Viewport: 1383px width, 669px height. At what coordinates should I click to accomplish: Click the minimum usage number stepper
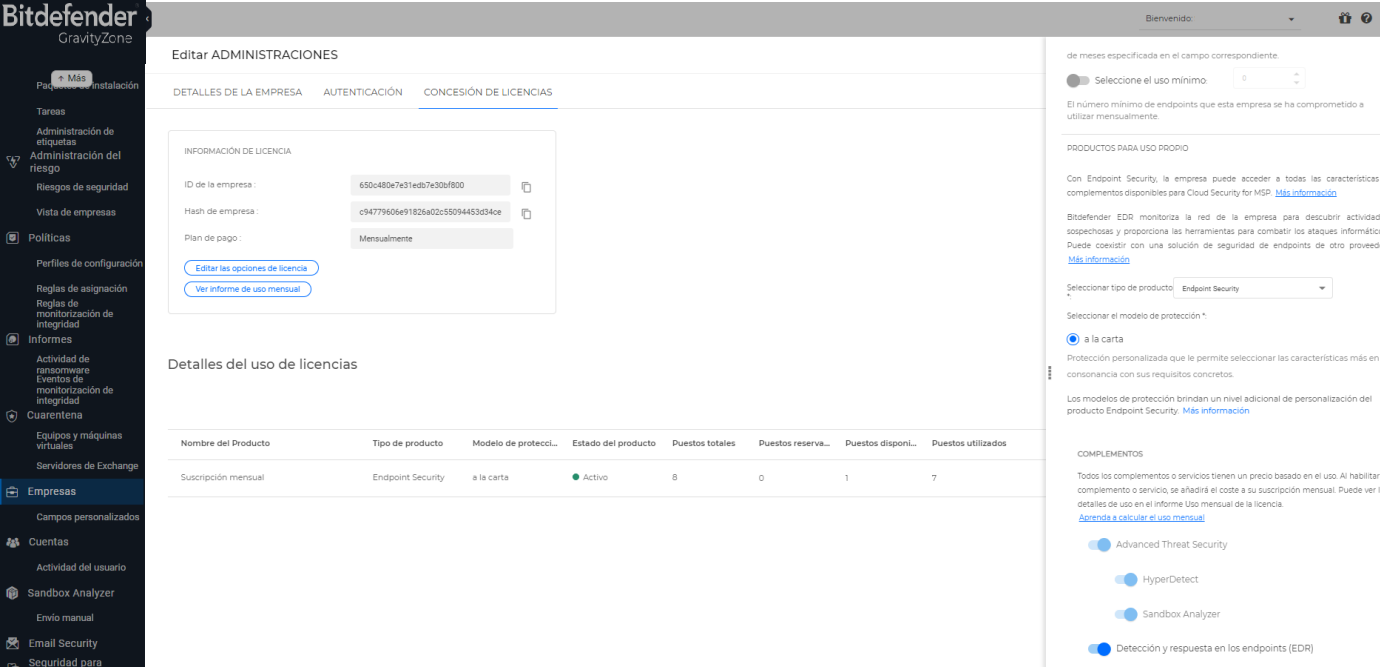click(1297, 79)
